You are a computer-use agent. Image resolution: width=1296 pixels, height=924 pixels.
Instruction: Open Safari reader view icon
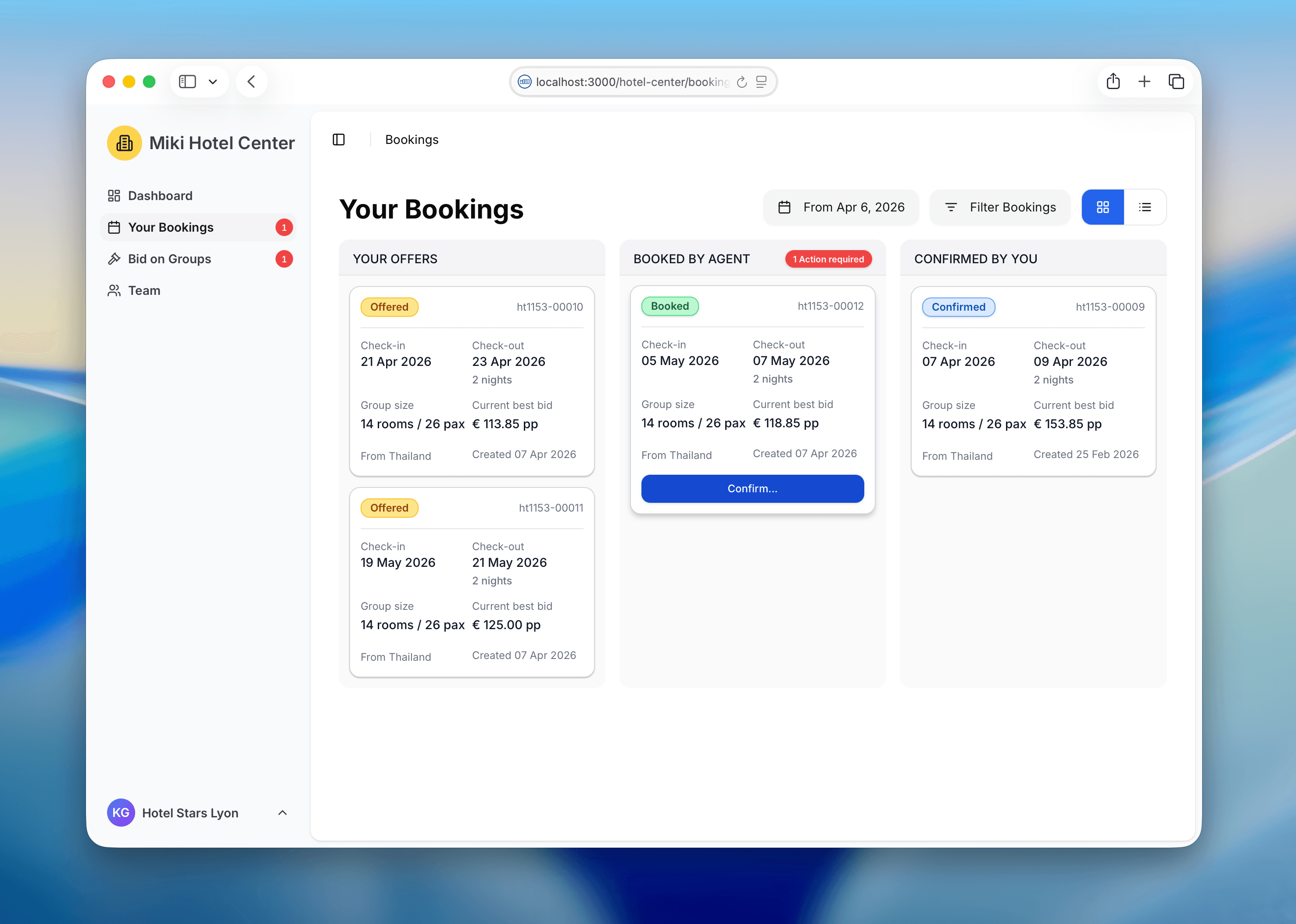pos(761,82)
